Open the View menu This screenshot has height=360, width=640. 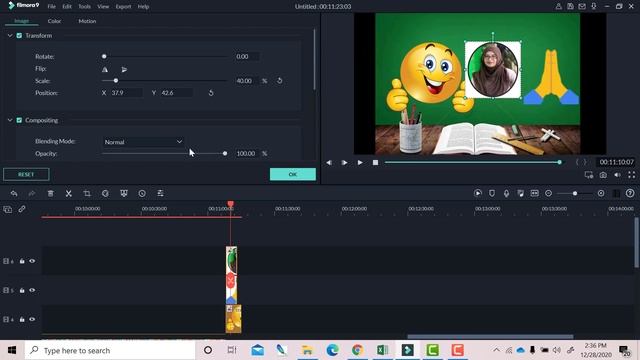click(x=103, y=7)
